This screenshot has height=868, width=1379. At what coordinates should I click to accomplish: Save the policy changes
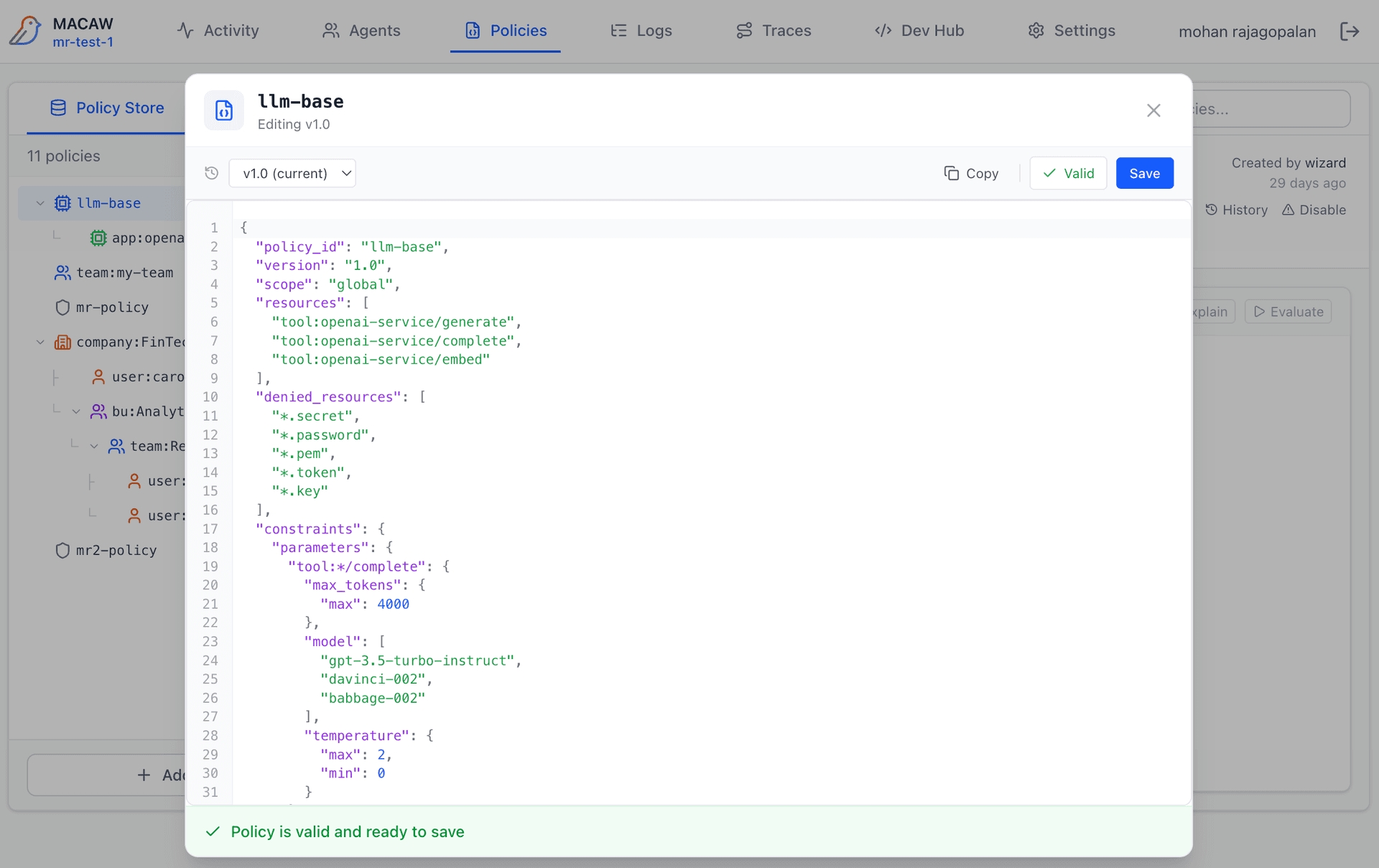click(1144, 173)
